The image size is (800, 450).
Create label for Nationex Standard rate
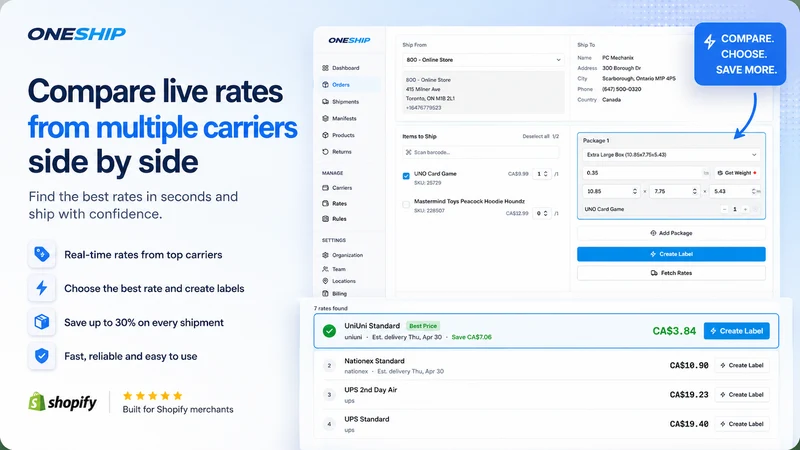tap(741, 365)
